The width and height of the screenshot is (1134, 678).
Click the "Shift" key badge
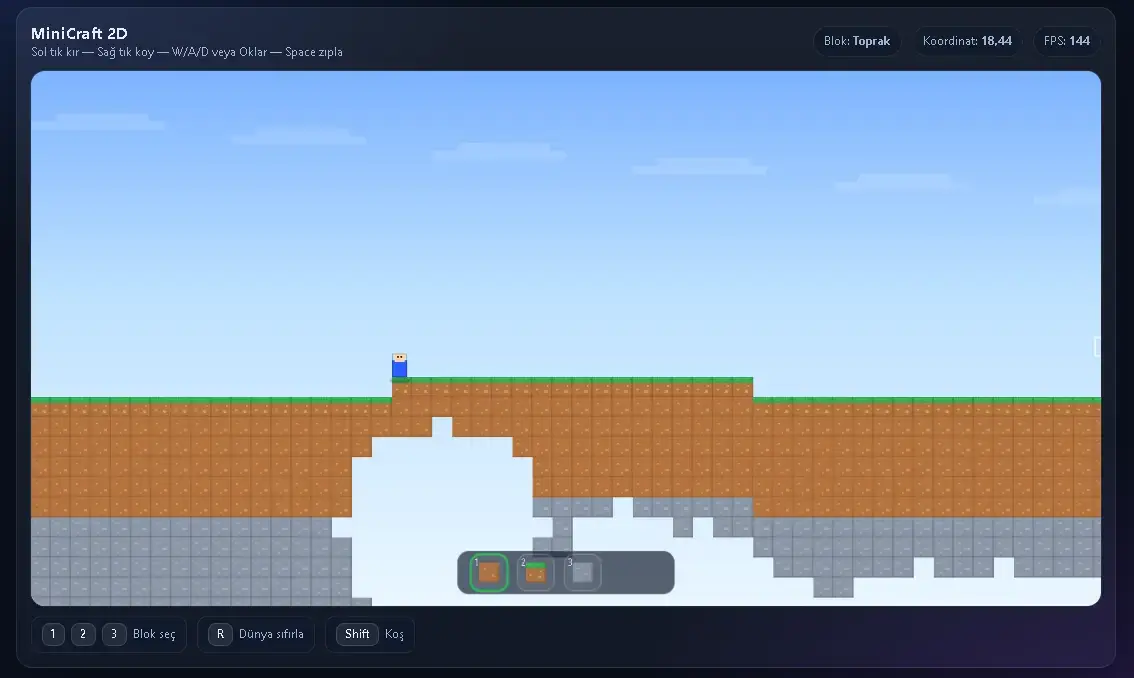(357, 634)
